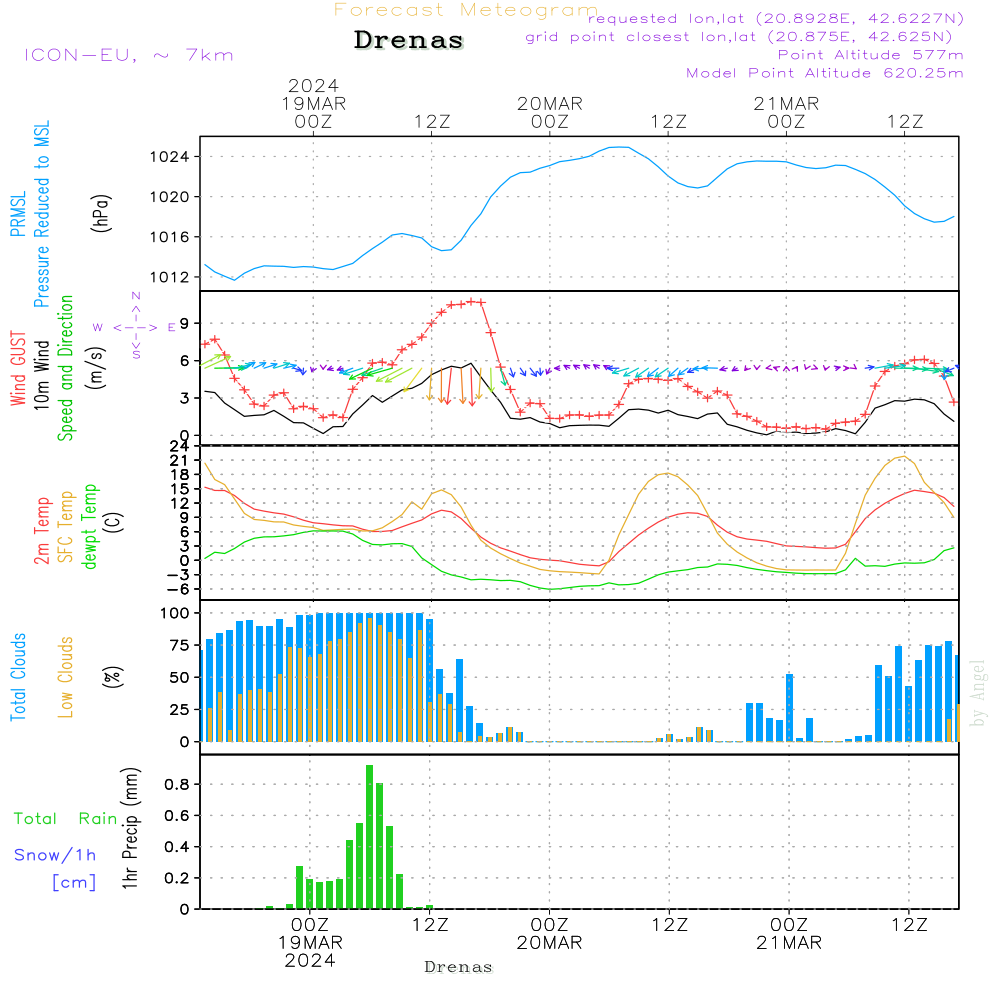Click the Total Rain legend label
Screen dimensions: 1000x1000
click(66, 819)
